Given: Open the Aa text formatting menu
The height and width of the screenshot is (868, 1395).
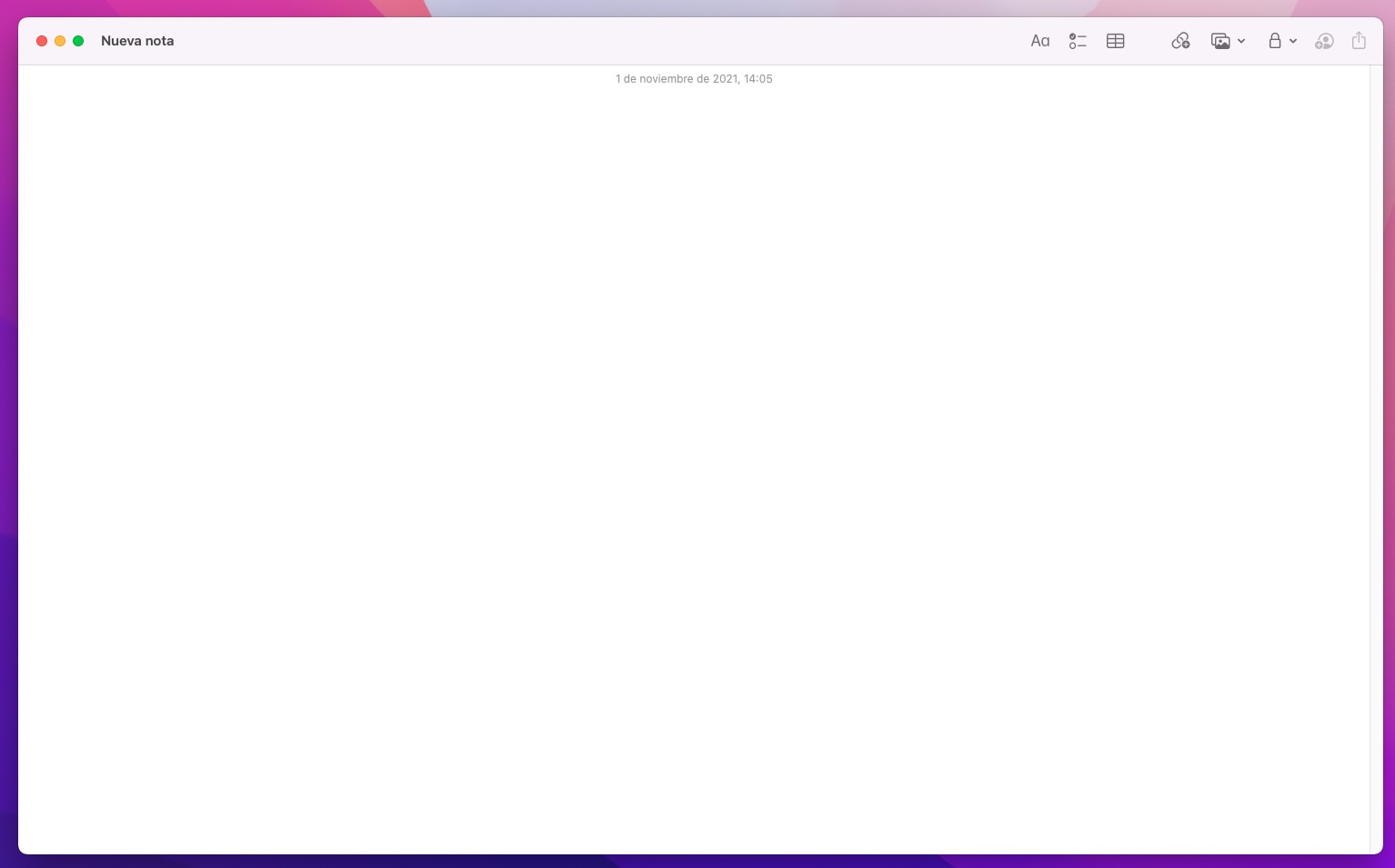Looking at the screenshot, I should [x=1039, y=41].
